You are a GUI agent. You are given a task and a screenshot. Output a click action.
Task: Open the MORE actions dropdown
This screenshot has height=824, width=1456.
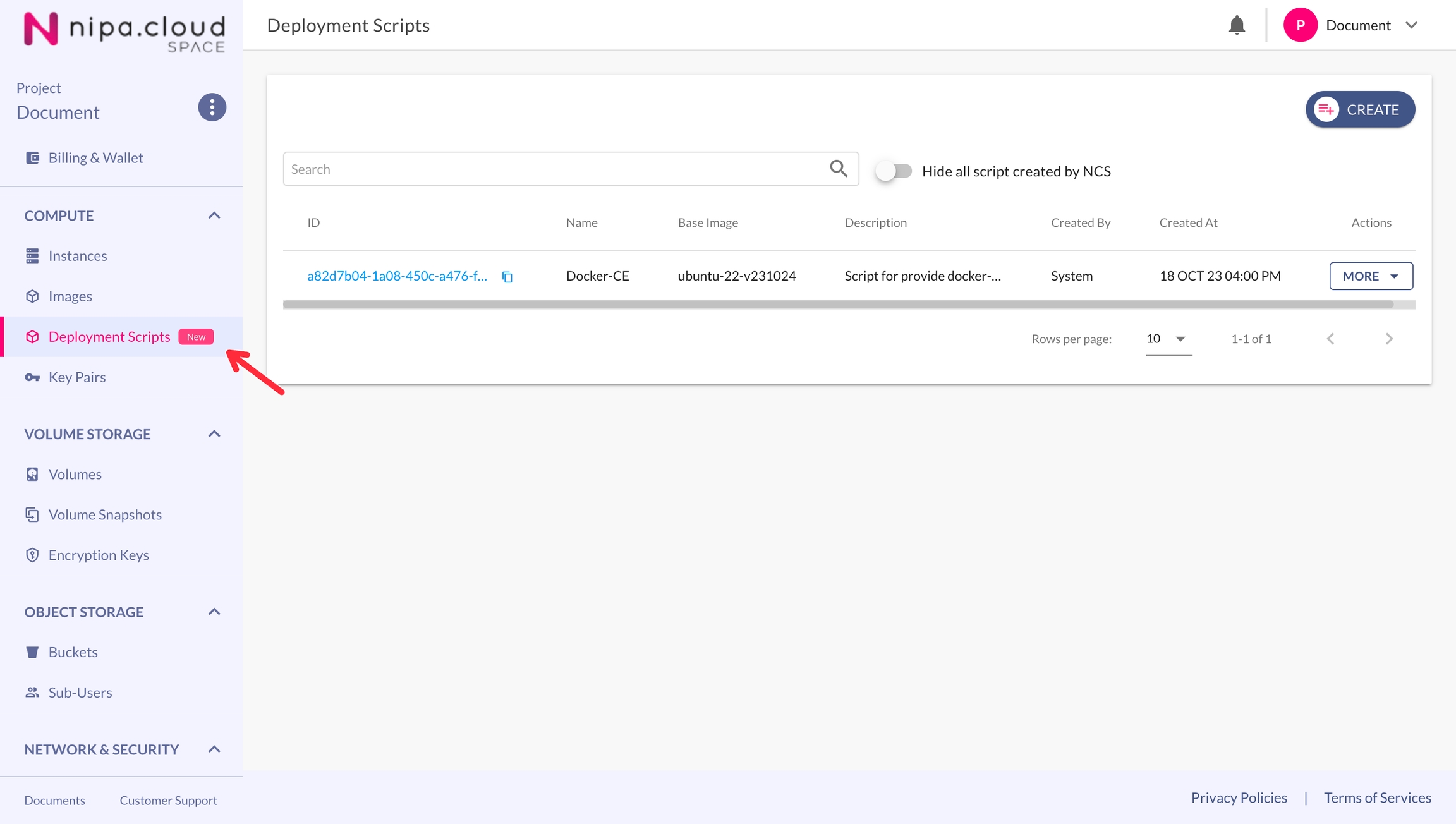pos(1371,276)
